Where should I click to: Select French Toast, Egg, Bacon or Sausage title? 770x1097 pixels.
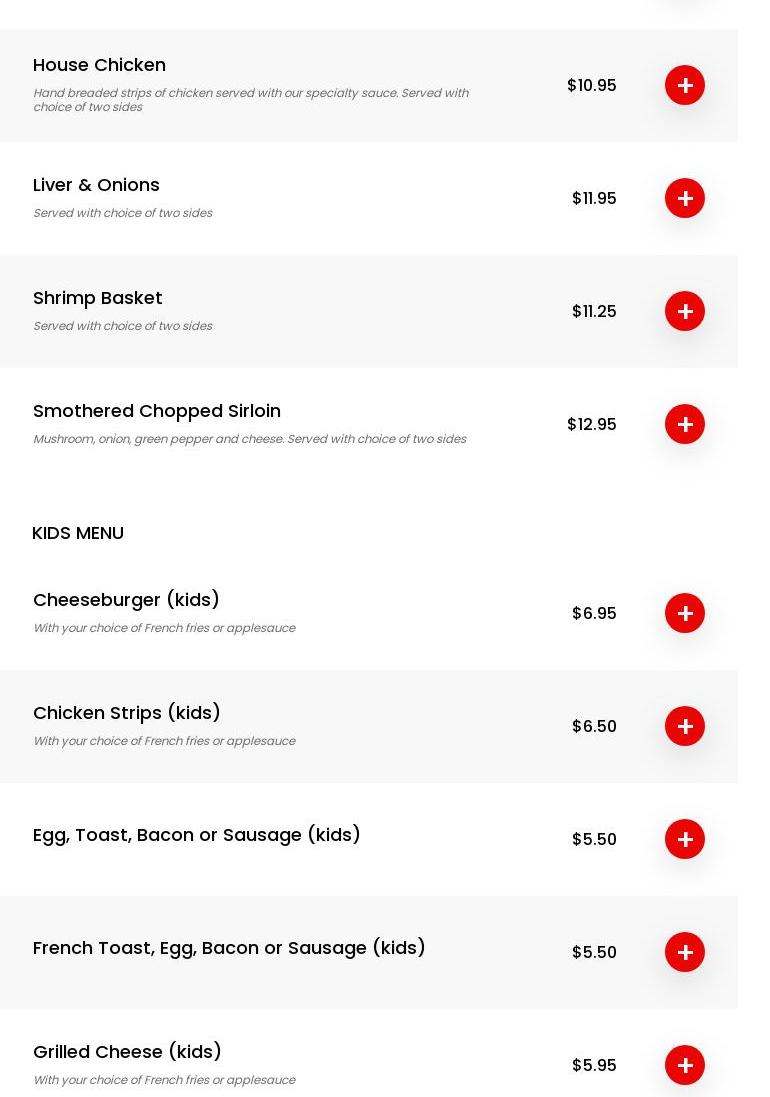[x=229, y=948]
